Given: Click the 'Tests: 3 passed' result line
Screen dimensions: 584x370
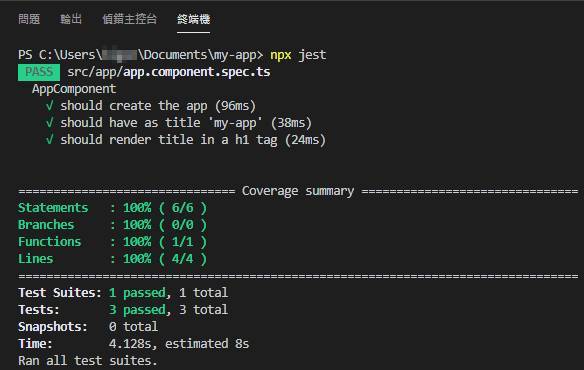Looking at the screenshot, I should pos(123,310).
